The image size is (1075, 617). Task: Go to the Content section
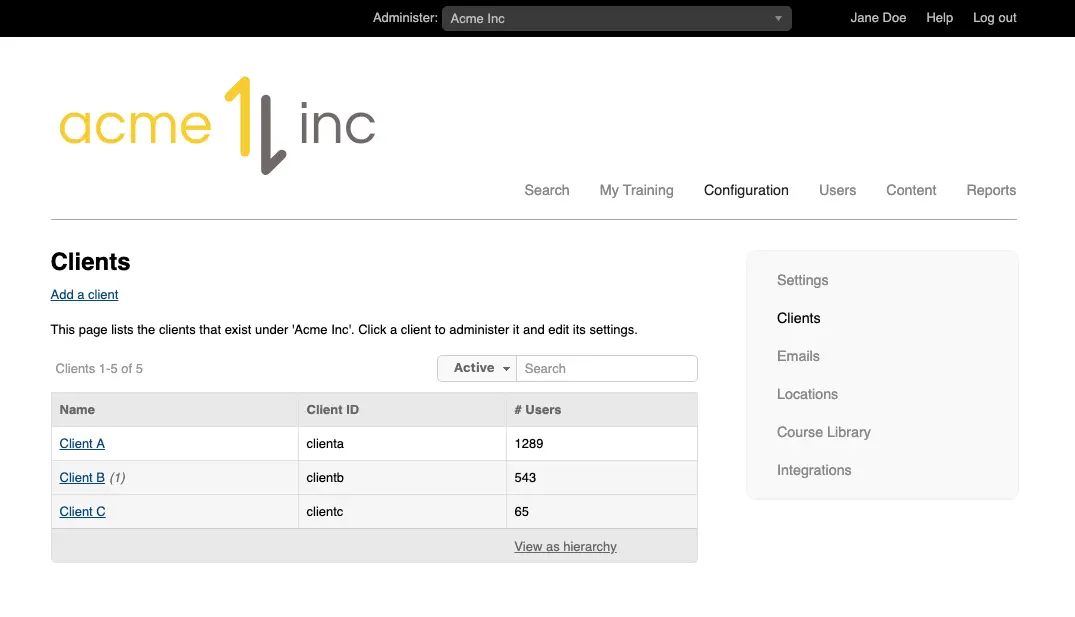click(910, 190)
